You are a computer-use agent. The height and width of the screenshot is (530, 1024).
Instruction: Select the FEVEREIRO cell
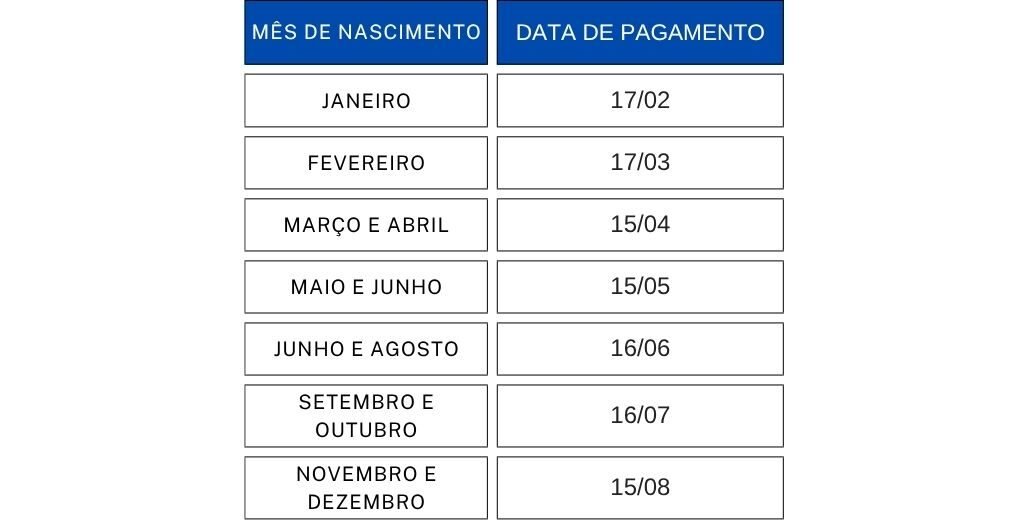click(x=366, y=163)
